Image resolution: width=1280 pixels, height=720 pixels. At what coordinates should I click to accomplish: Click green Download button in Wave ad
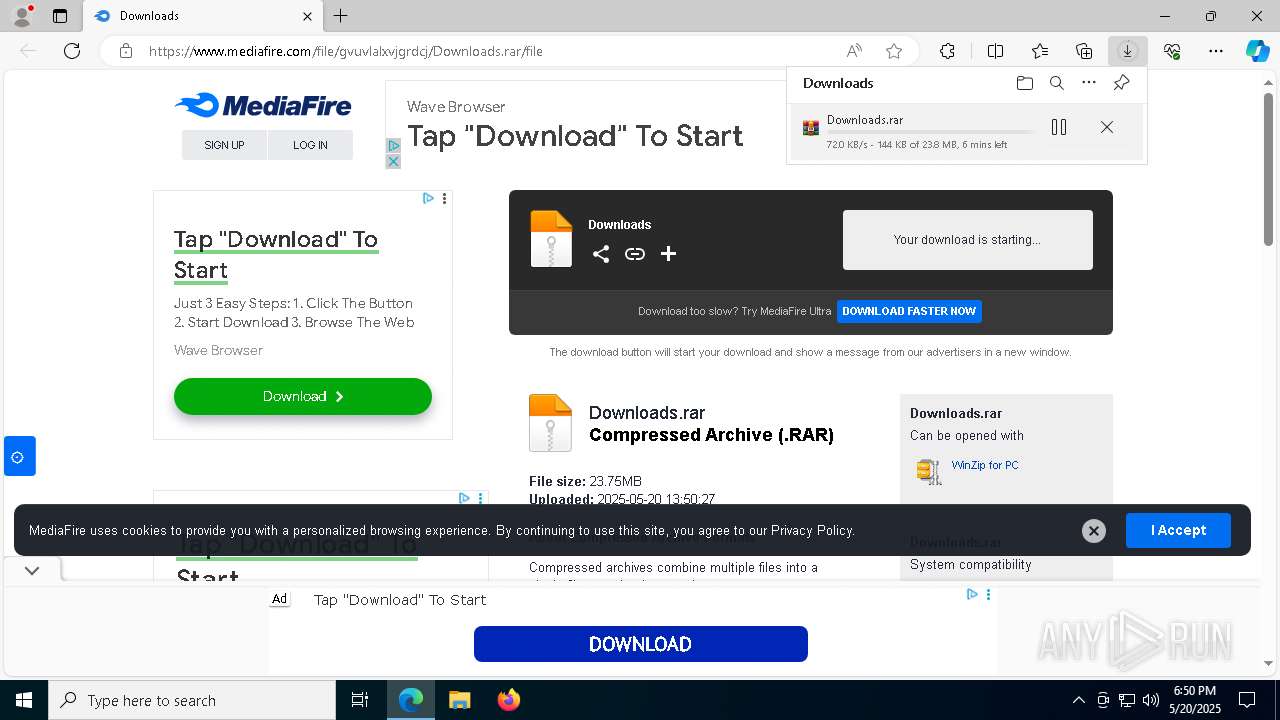pyautogui.click(x=303, y=396)
